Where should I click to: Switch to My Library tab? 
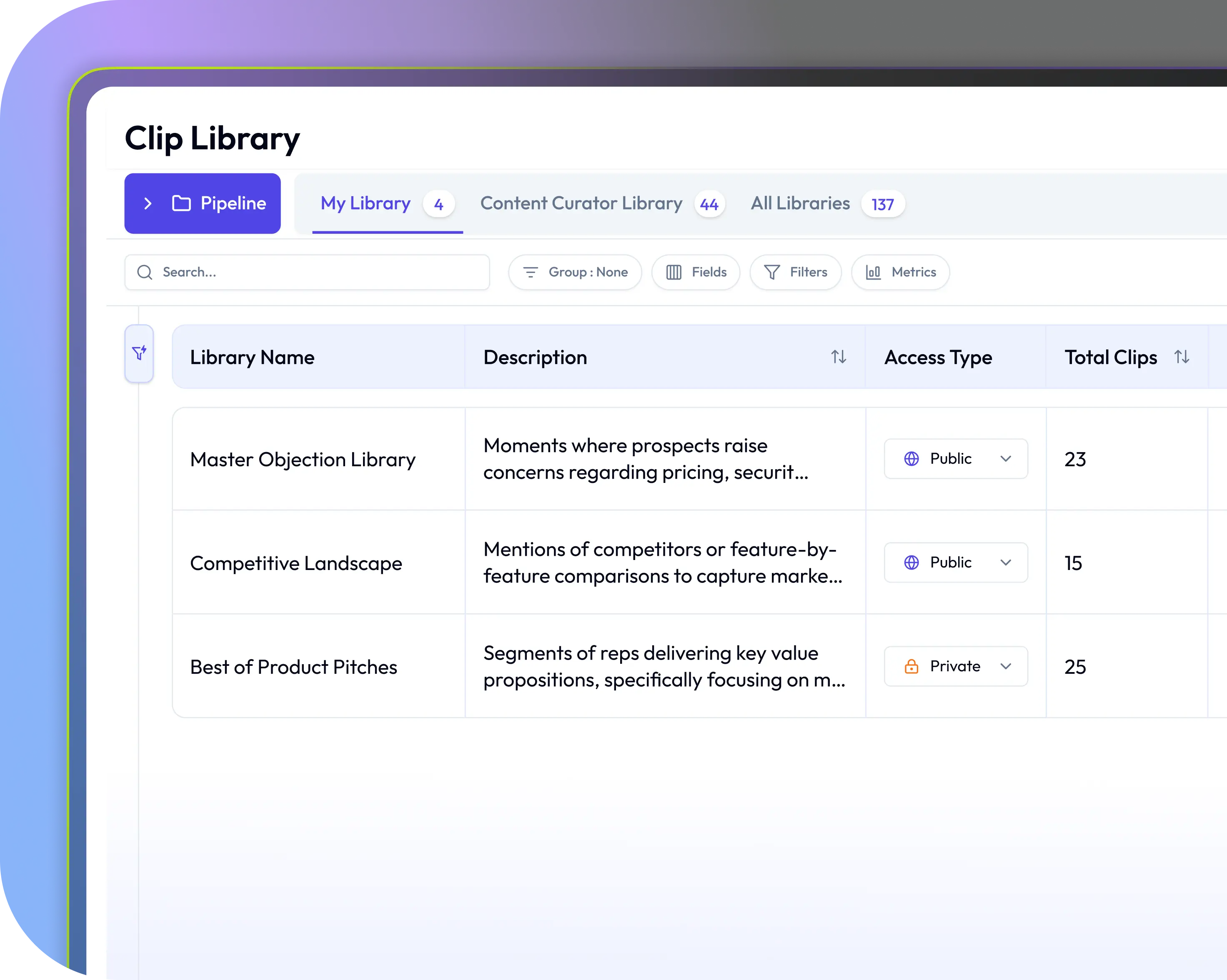pos(366,203)
